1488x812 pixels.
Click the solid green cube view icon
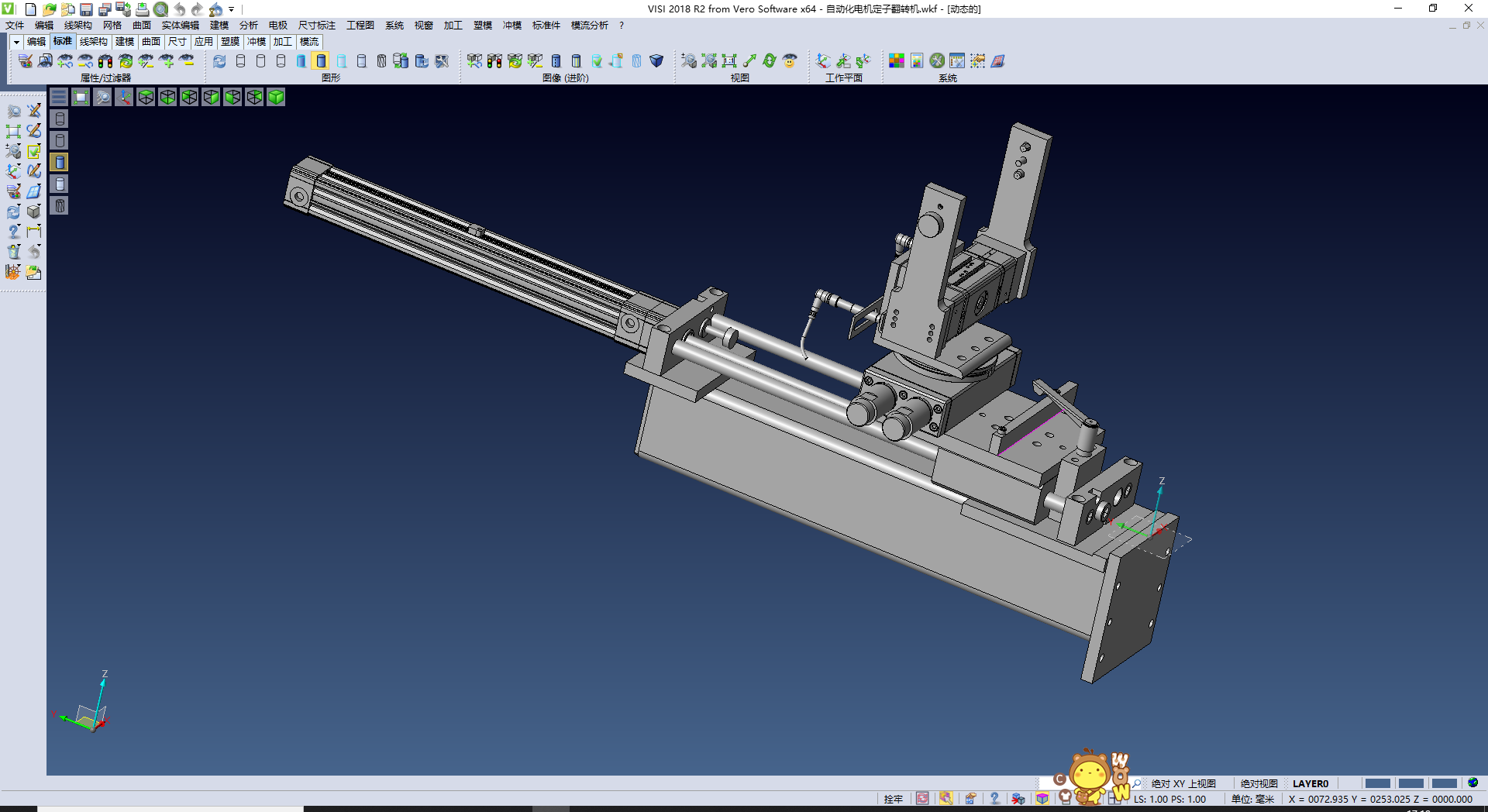point(276,97)
